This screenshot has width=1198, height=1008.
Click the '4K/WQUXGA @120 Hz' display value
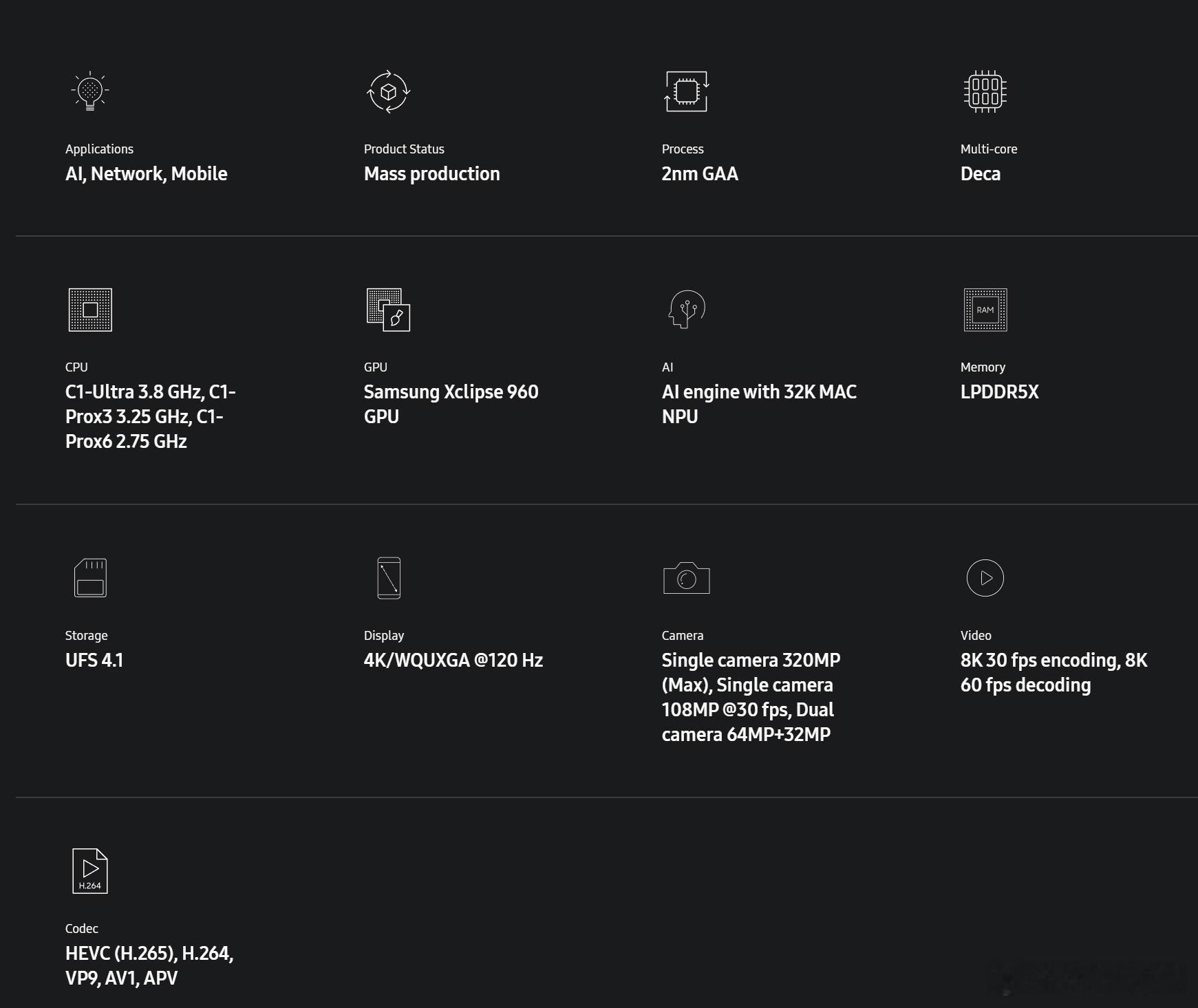tap(453, 661)
